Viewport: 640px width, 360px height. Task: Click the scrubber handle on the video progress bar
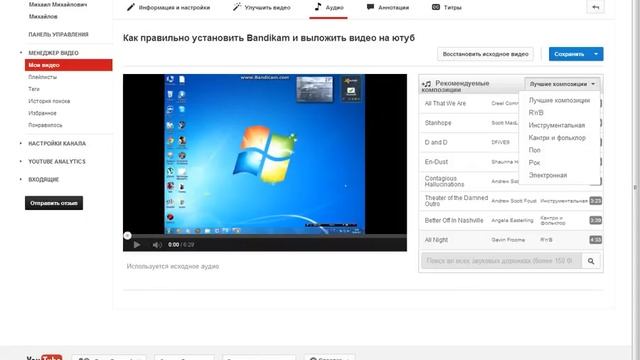point(127,236)
